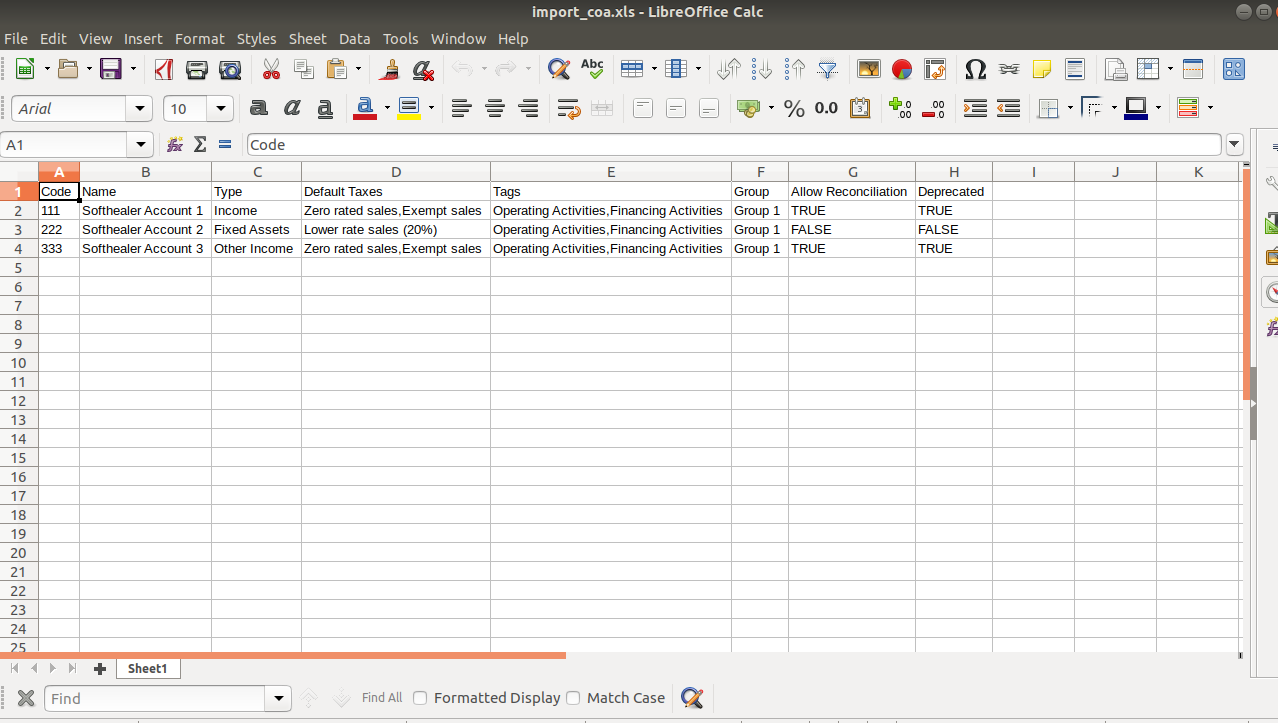Open the Paste options dropdown arrow

[359, 69]
